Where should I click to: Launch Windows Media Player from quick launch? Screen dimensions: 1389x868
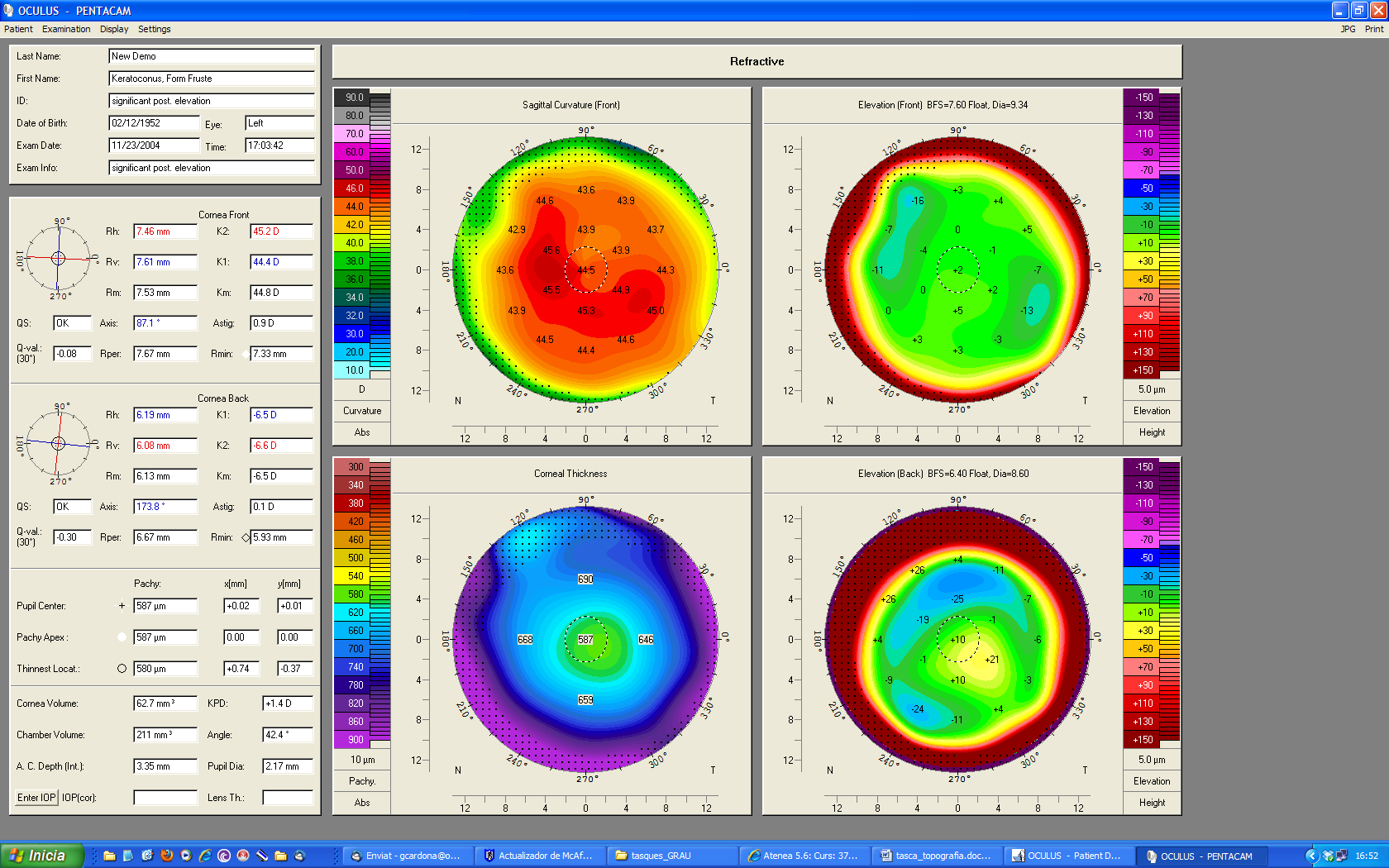point(185,856)
